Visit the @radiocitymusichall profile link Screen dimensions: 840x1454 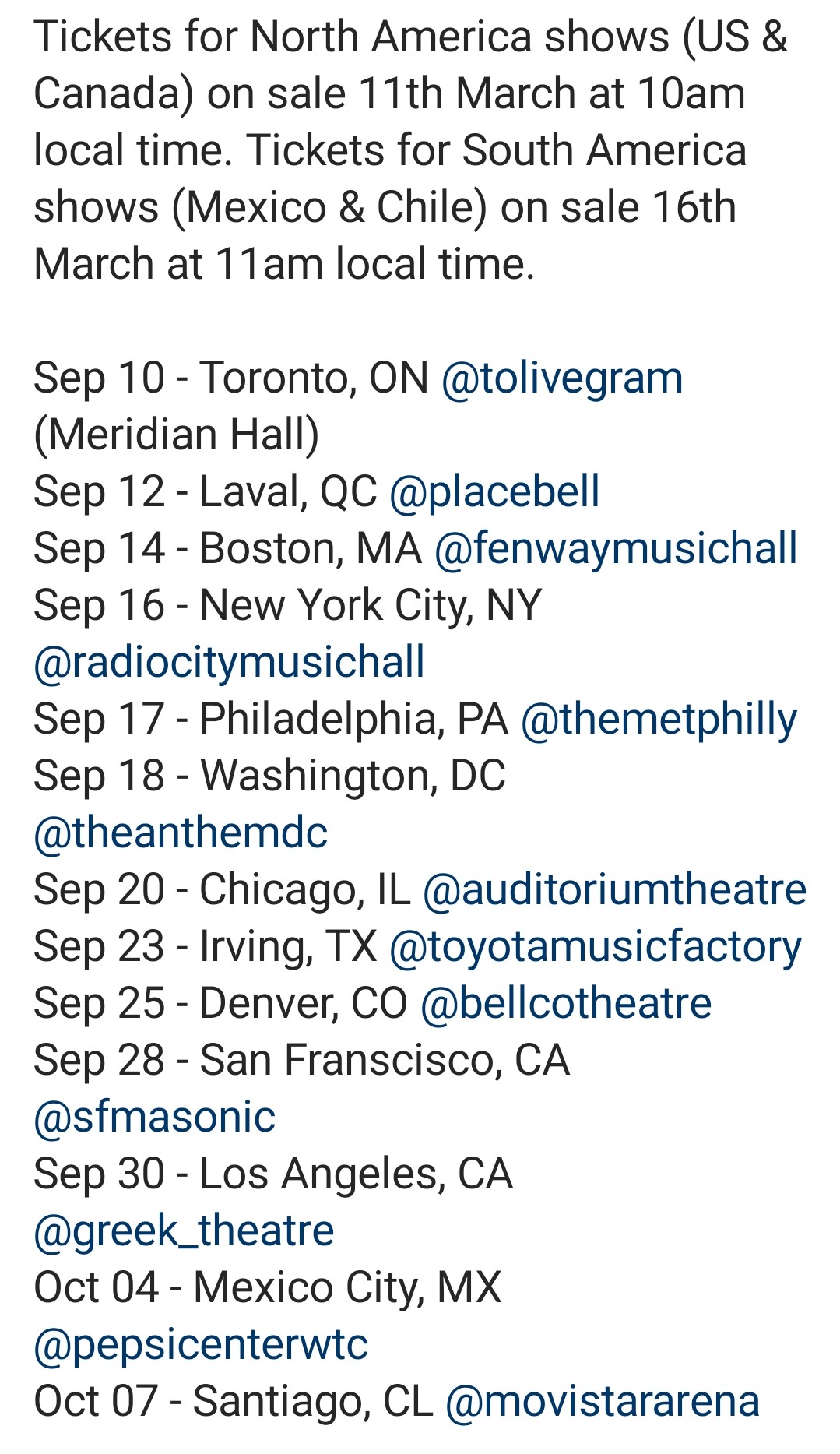229,663
